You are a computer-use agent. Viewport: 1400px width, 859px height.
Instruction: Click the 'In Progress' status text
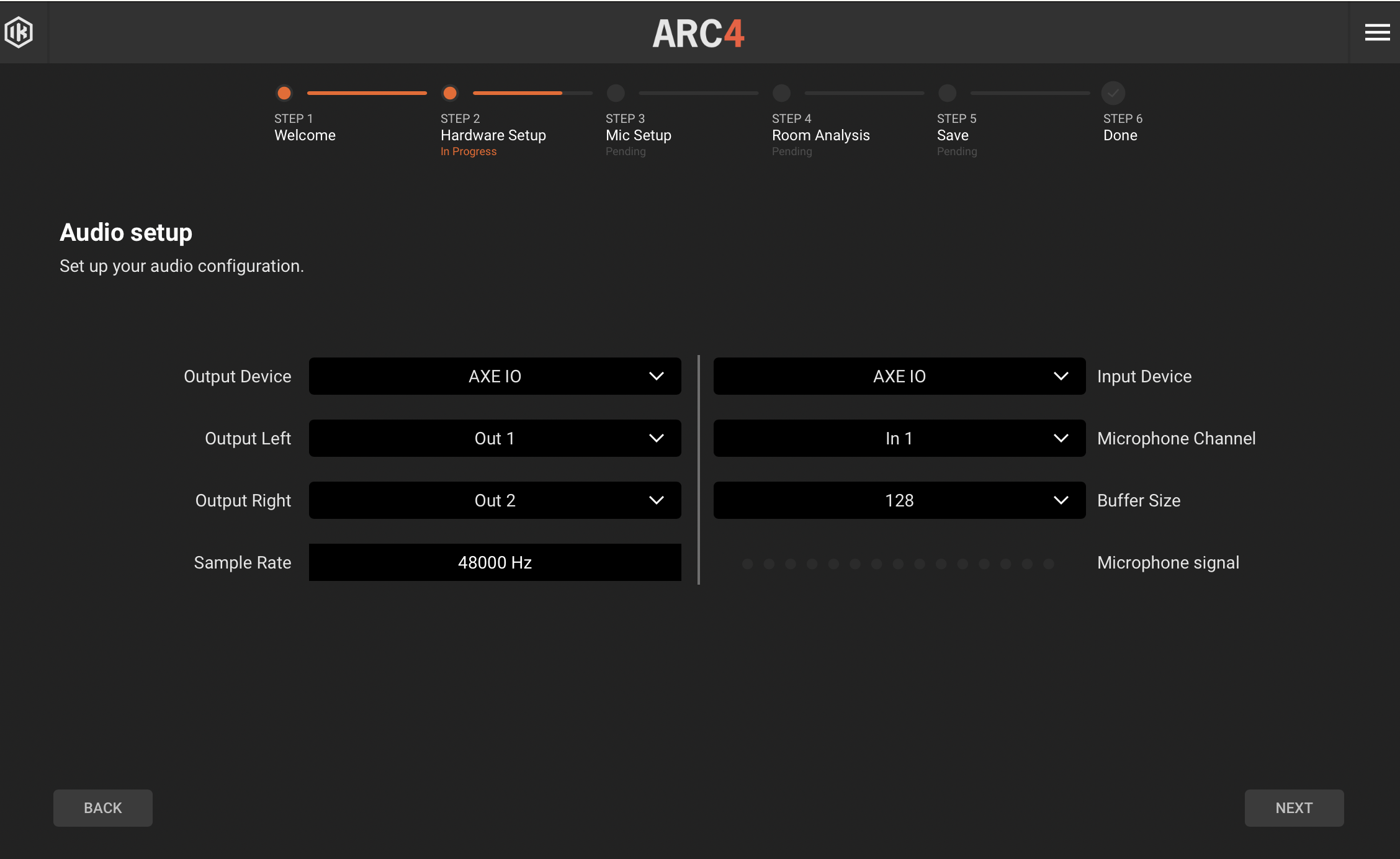[x=469, y=151]
